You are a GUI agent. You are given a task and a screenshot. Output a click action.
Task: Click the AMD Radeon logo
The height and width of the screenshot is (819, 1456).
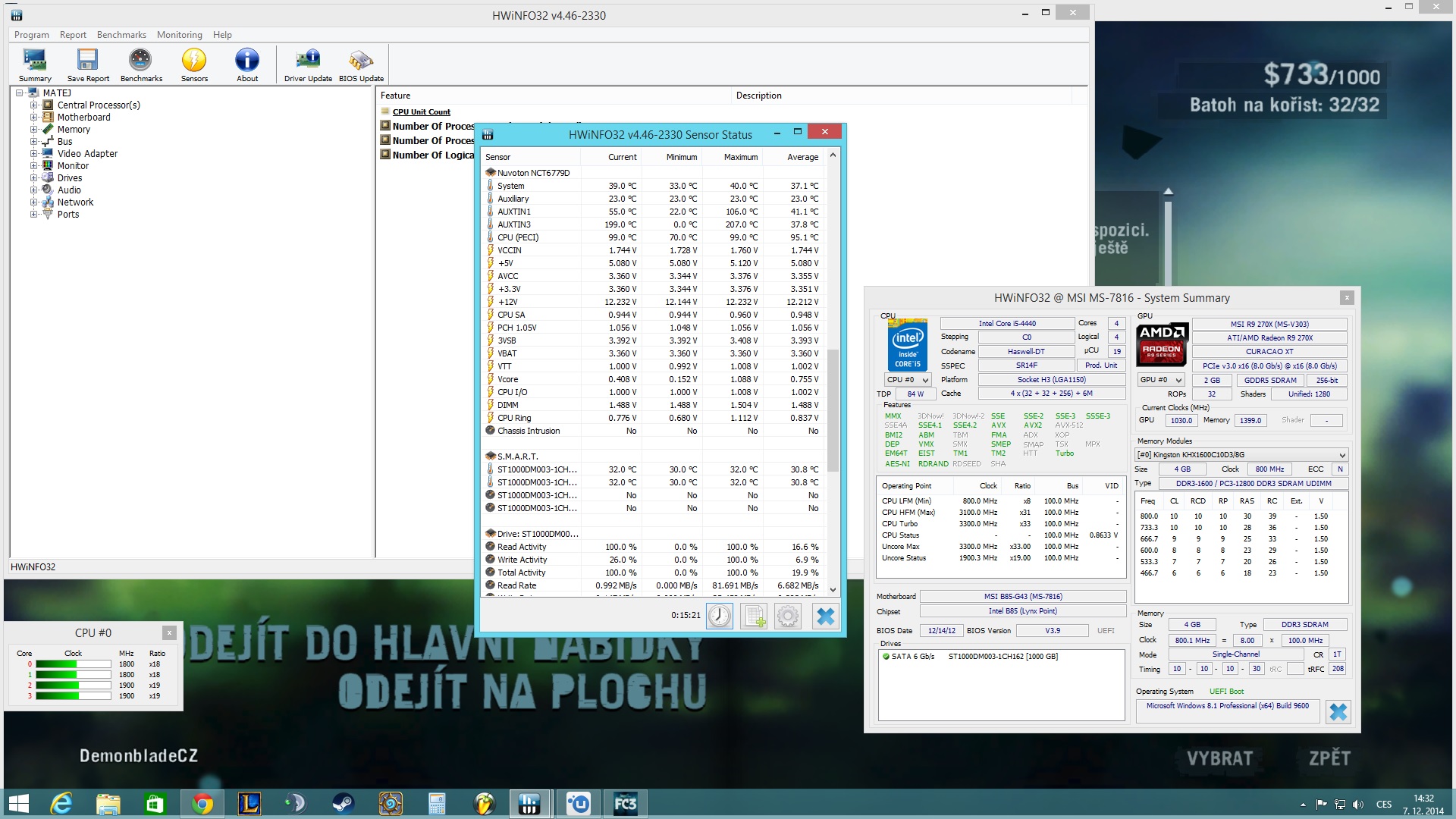[1162, 345]
